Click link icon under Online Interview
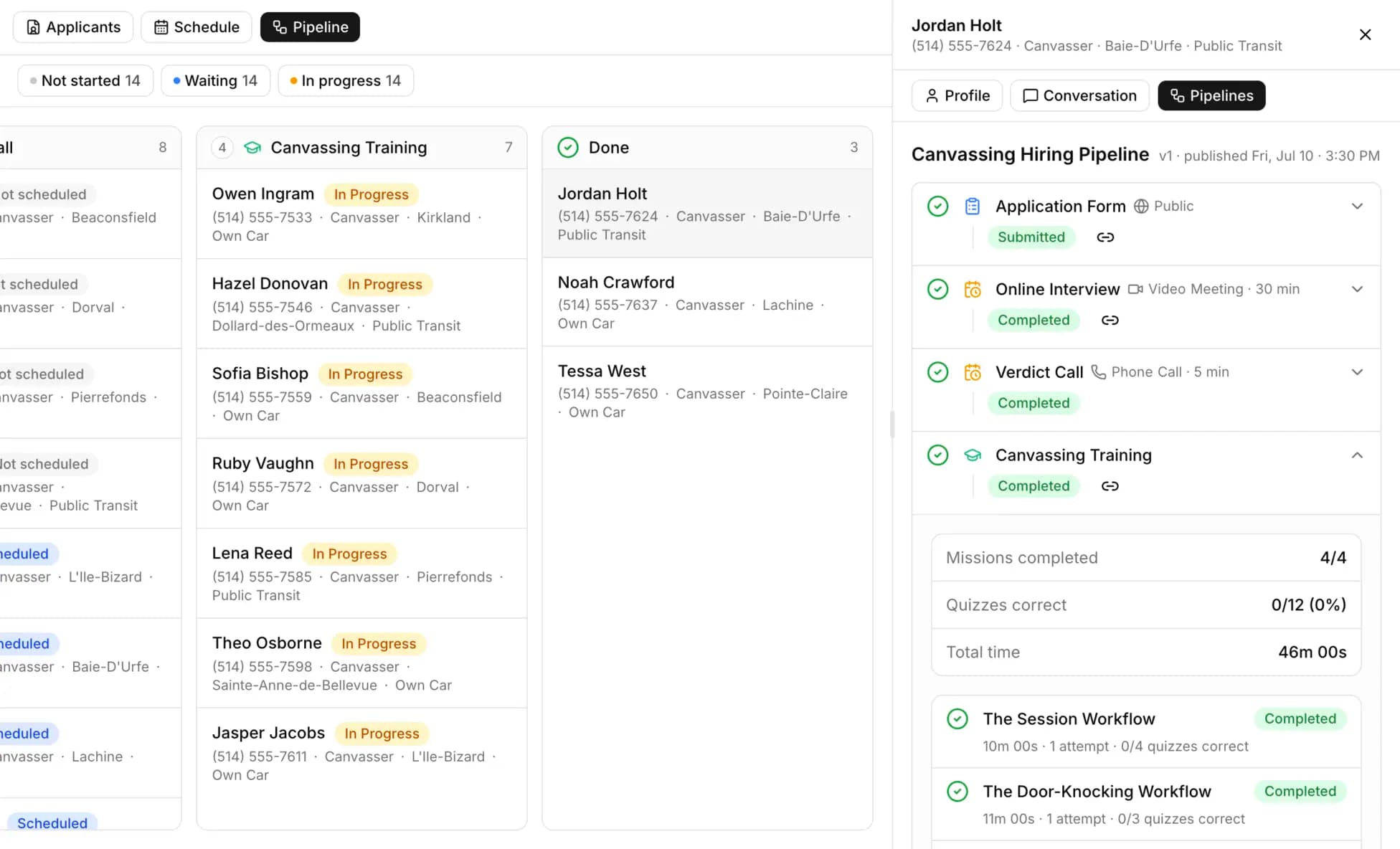 (1110, 320)
